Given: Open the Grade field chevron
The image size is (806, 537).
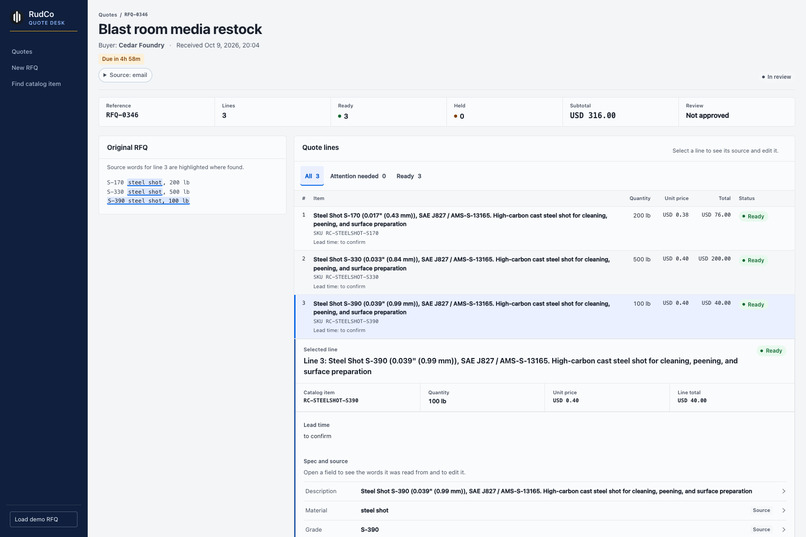Looking at the screenshot, I should tap(783, 529).
